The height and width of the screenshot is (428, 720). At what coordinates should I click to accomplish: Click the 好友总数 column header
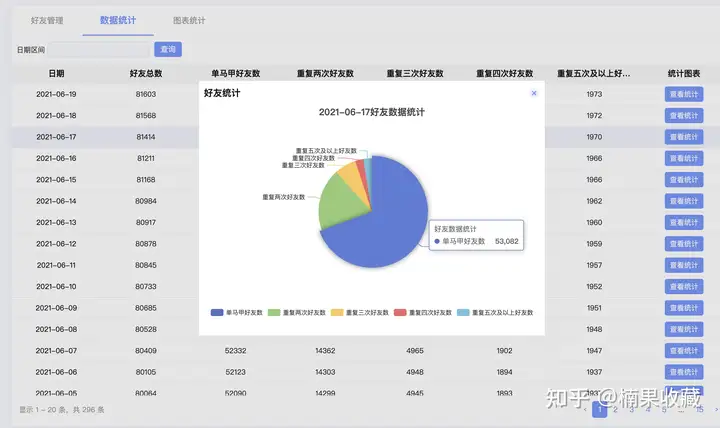146,73
